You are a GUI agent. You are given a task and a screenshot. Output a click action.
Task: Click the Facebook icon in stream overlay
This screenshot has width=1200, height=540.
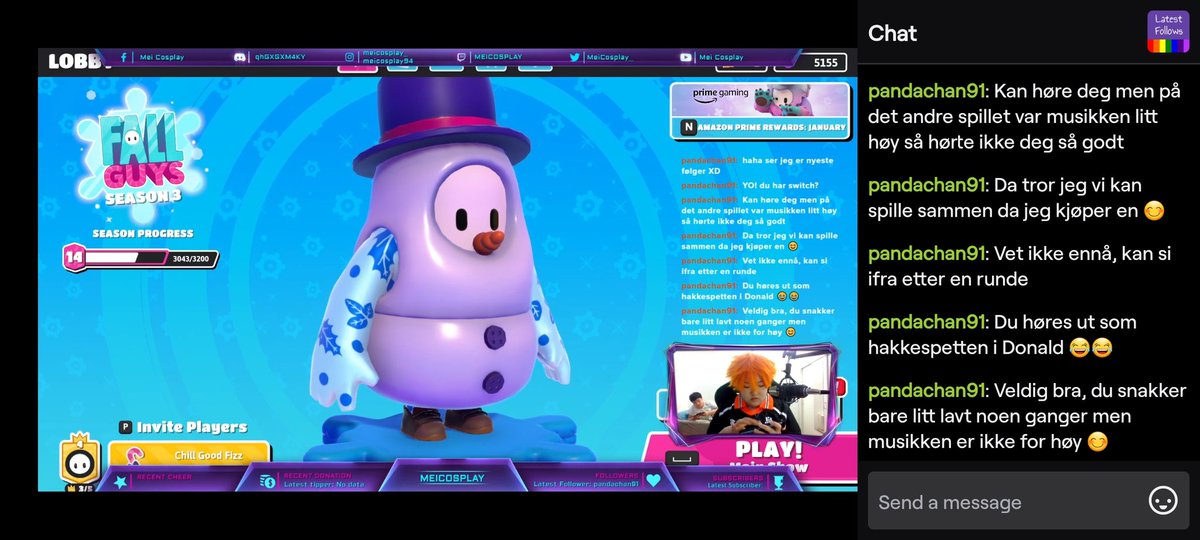[x=123, y=58]
